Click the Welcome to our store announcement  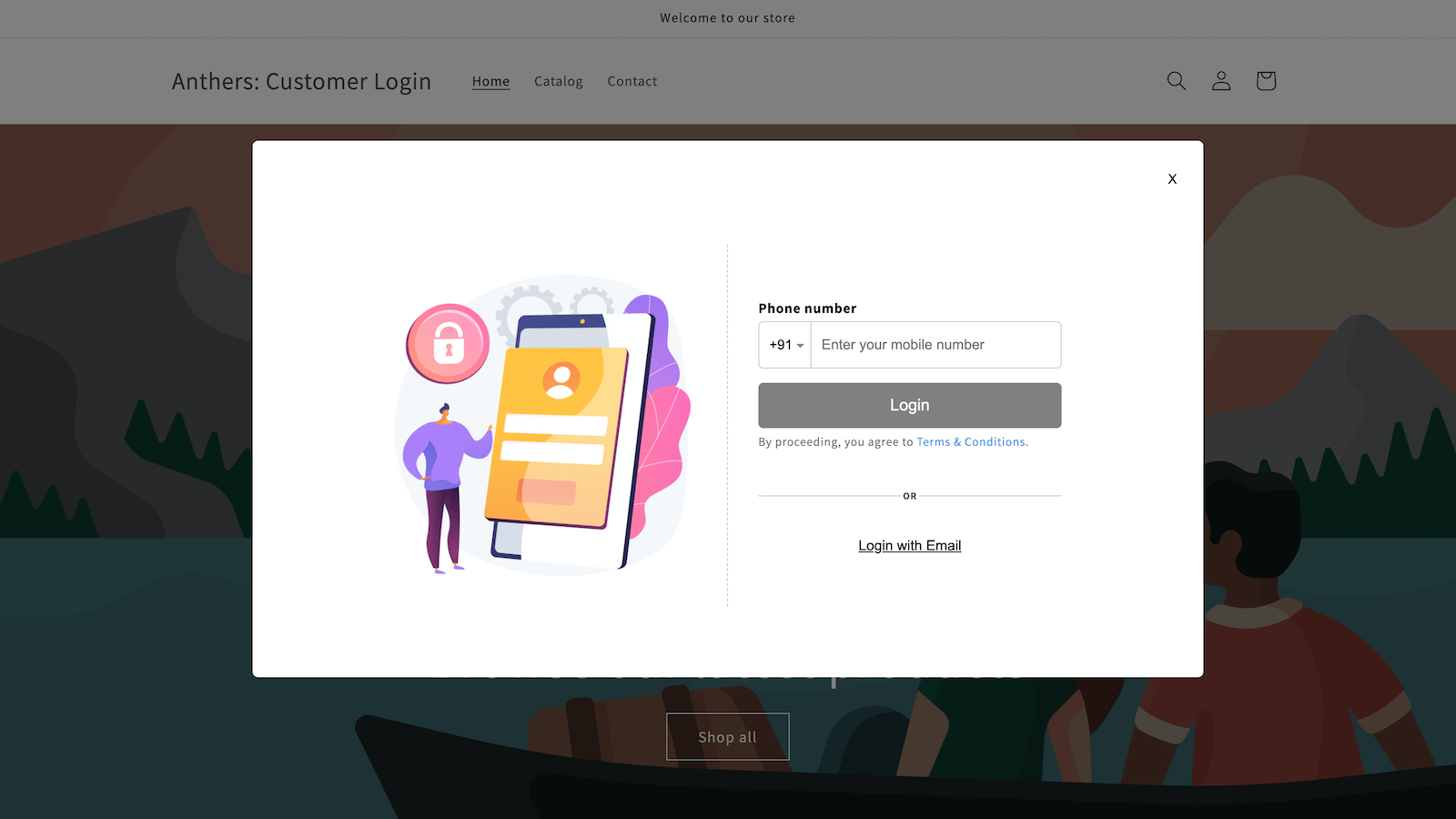tap(728, 18)
